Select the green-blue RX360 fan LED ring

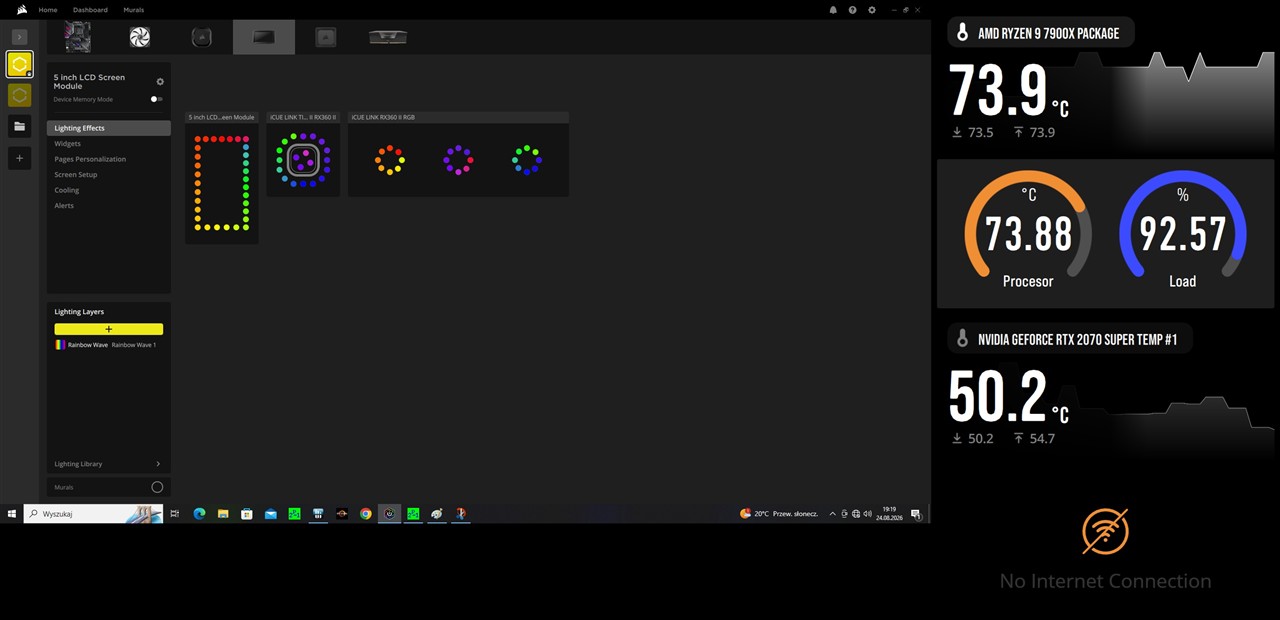[x=527, y=160]
